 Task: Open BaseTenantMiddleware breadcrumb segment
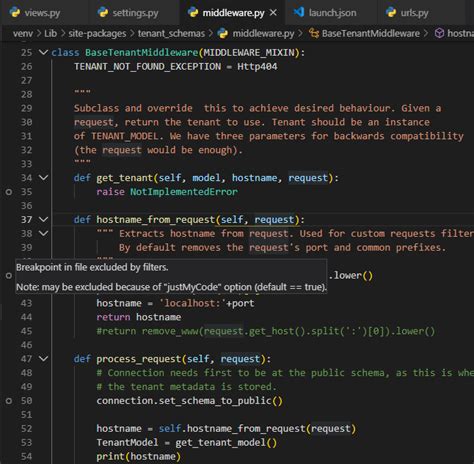click(x=371, y=34)
